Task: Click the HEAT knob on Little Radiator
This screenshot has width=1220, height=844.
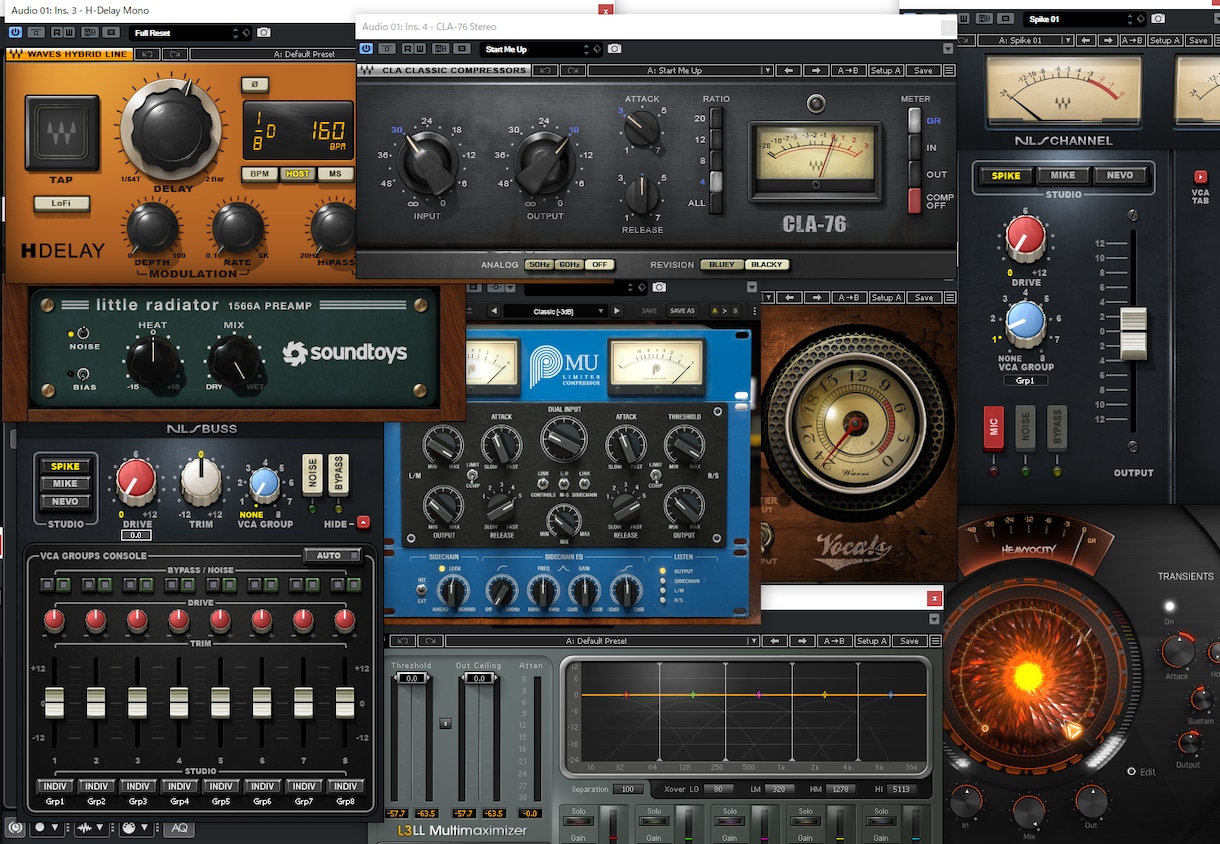Action: point(153,363)
